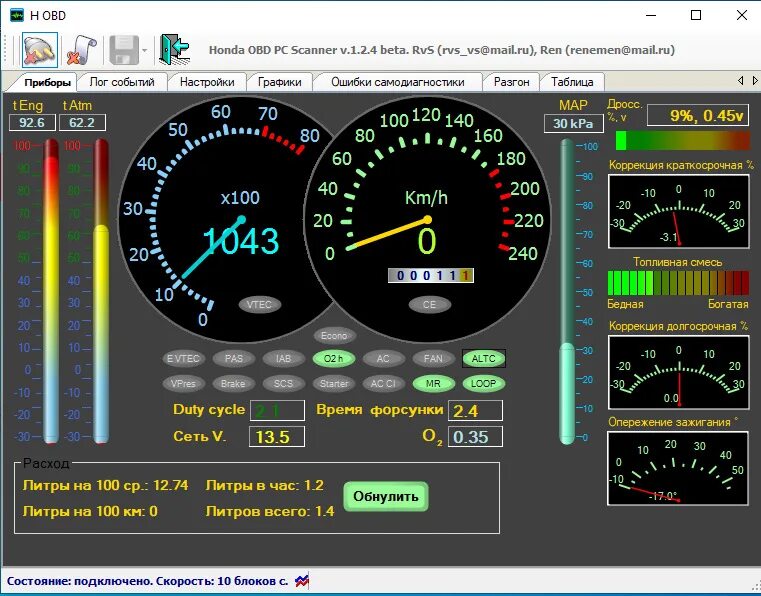Click the MAP vertical pressure gauge
Screen dimensions: 761x596
pyautogui.click(x=567, y=291)
